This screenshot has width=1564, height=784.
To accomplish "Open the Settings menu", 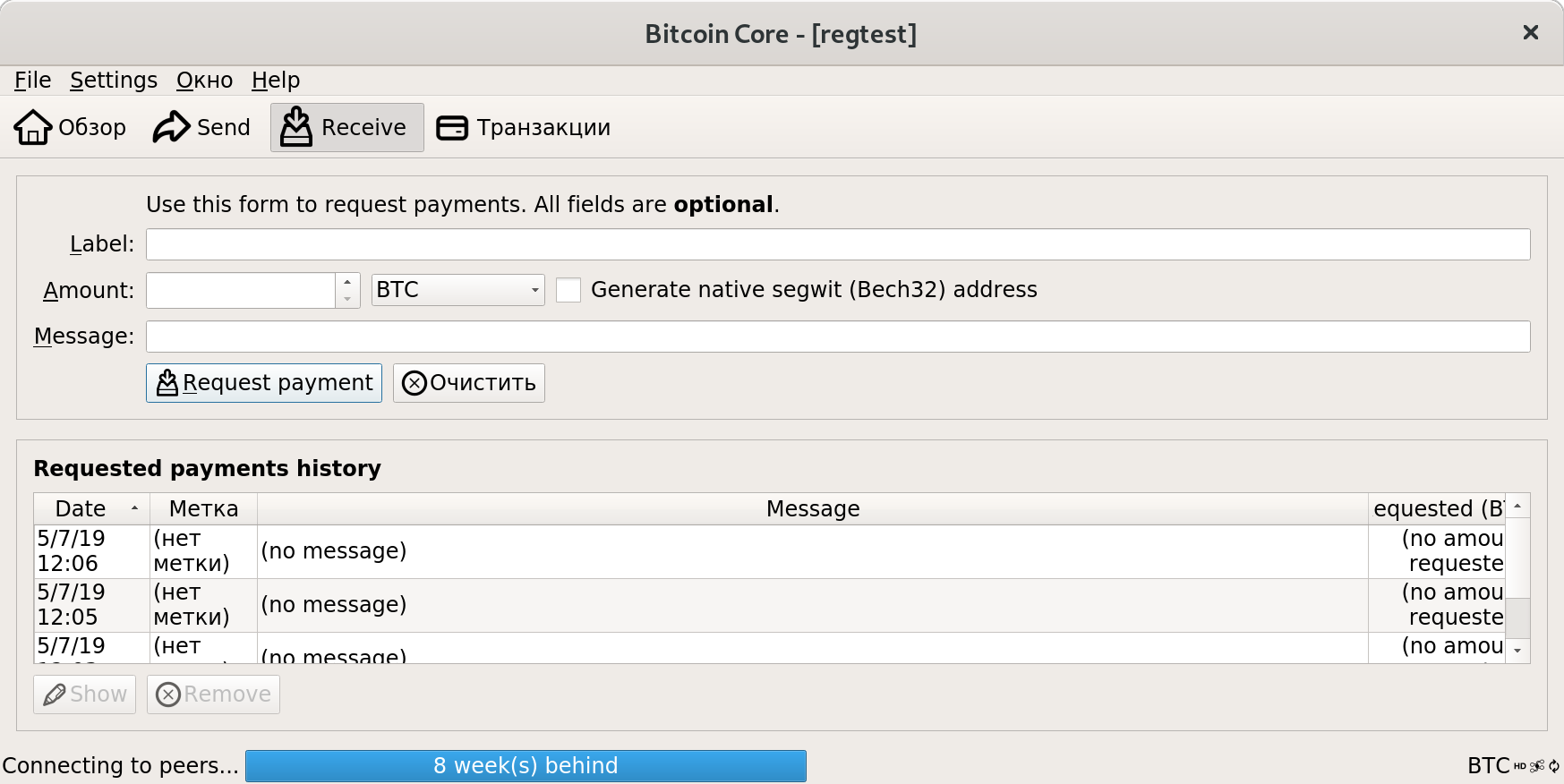I will pyautogui.click(x=114, y=81).
